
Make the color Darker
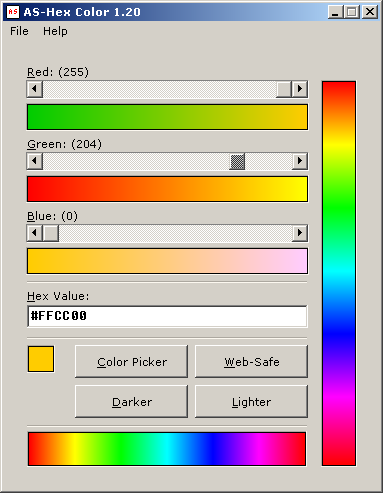(132, 402)
